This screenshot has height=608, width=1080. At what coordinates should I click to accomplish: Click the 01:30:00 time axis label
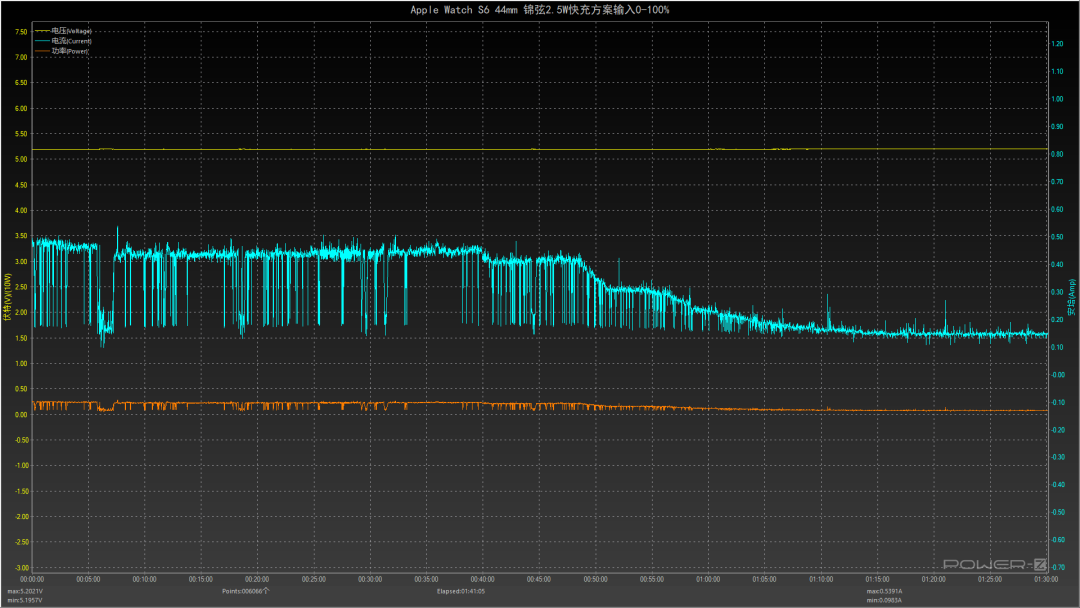point(1046,580)
